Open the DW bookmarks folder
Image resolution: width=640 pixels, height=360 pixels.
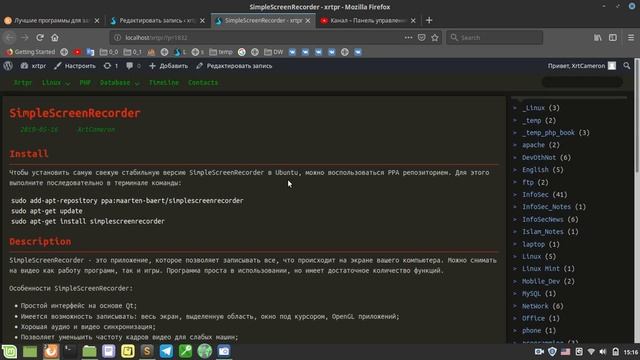click(273, 52)
